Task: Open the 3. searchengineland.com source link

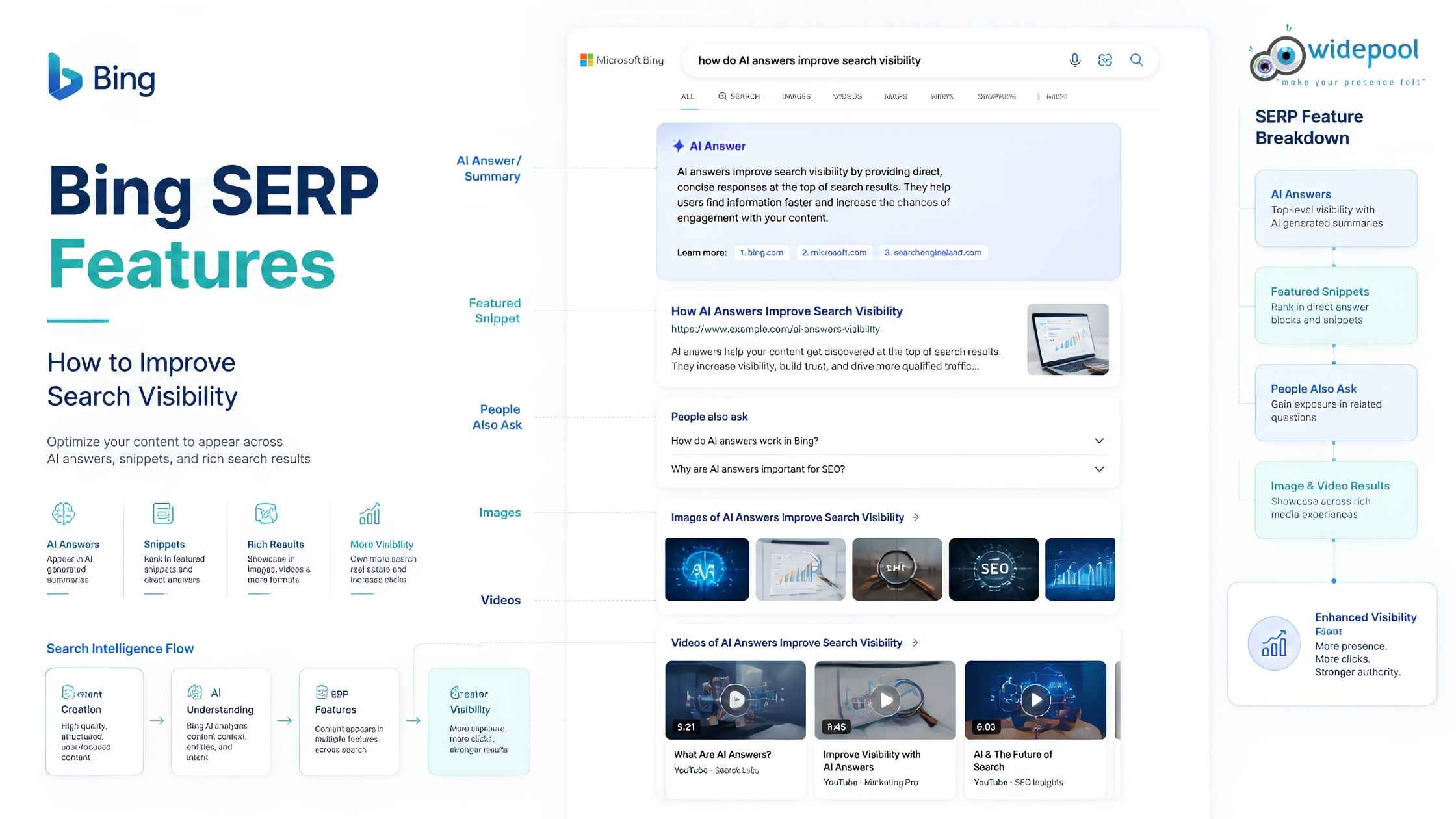Action: pyautogui.click(x=933, y=253)
